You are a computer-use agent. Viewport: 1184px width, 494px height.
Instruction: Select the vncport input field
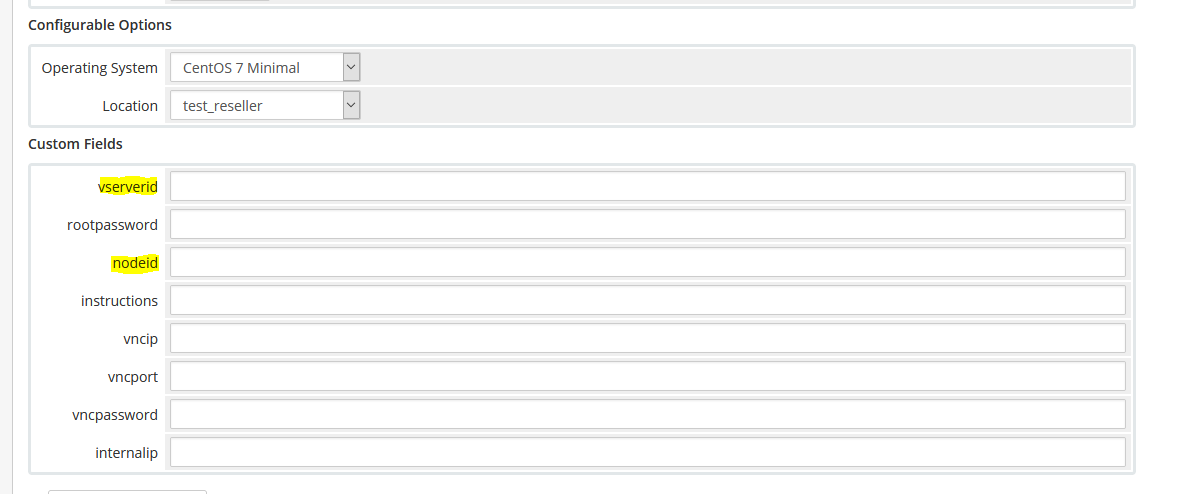(x=647, y=377)
